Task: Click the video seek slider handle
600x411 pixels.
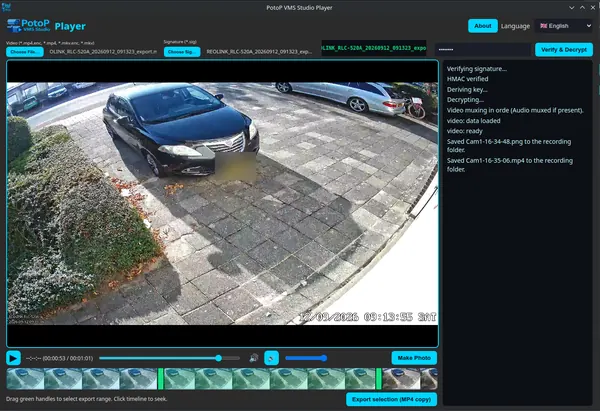Action: (x=218, y=358)
